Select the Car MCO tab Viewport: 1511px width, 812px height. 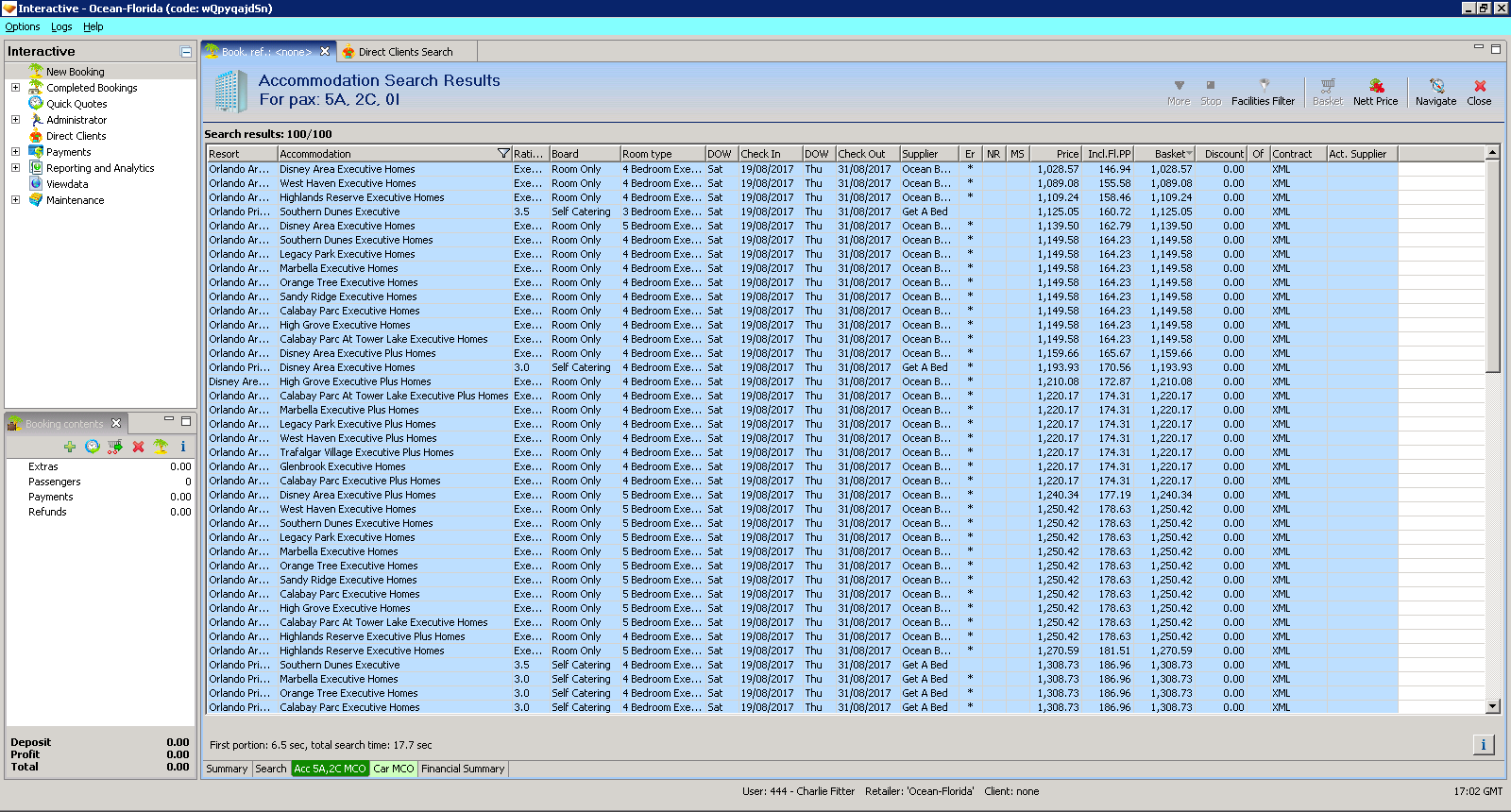point(394,769)
